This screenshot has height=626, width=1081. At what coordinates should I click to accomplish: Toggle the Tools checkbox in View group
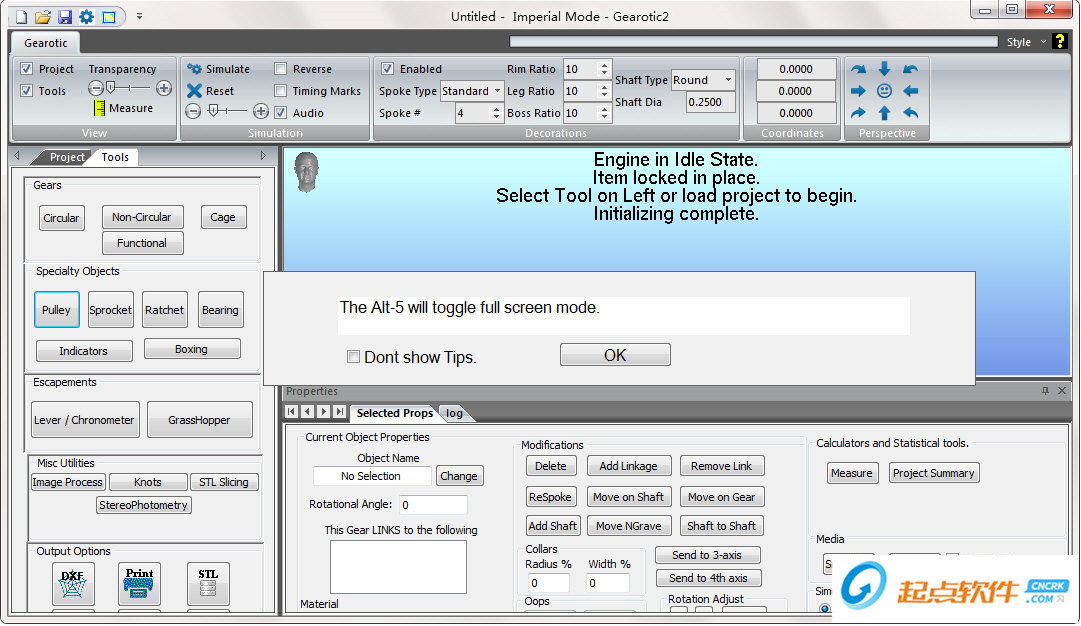(26, 90)
